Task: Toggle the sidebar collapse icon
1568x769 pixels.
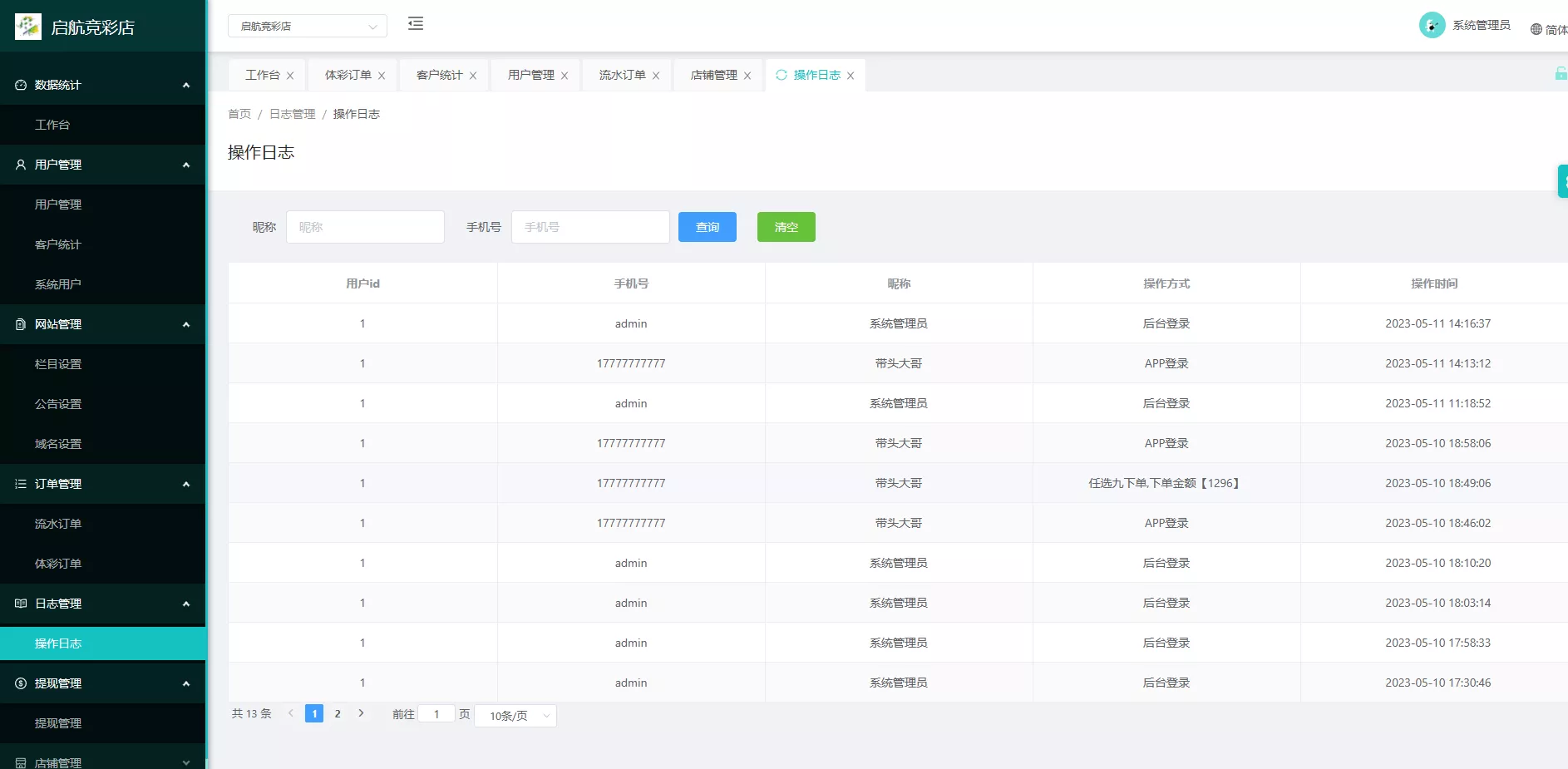Action: (416, 24)
